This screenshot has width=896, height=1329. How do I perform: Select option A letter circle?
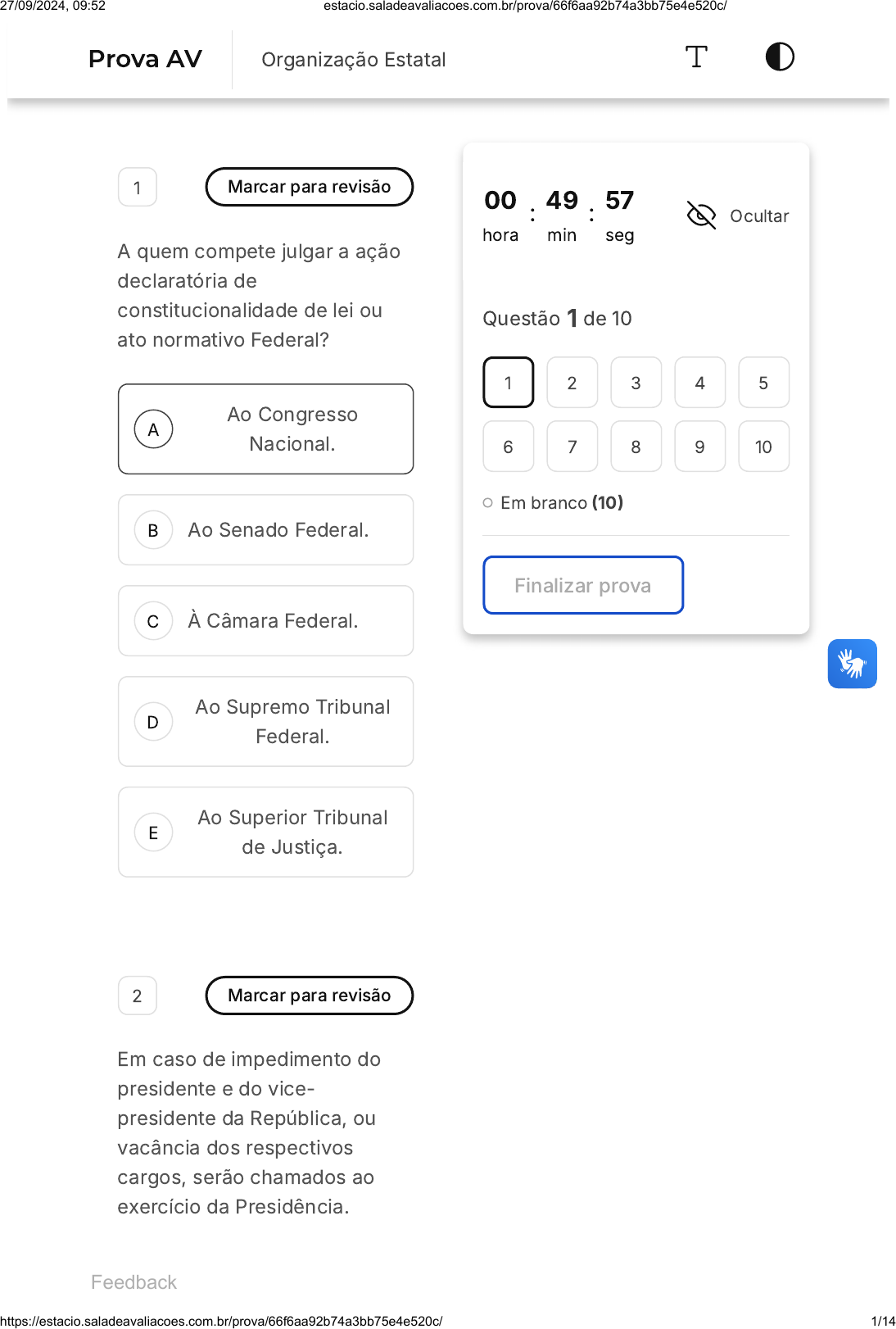point(153,429)
